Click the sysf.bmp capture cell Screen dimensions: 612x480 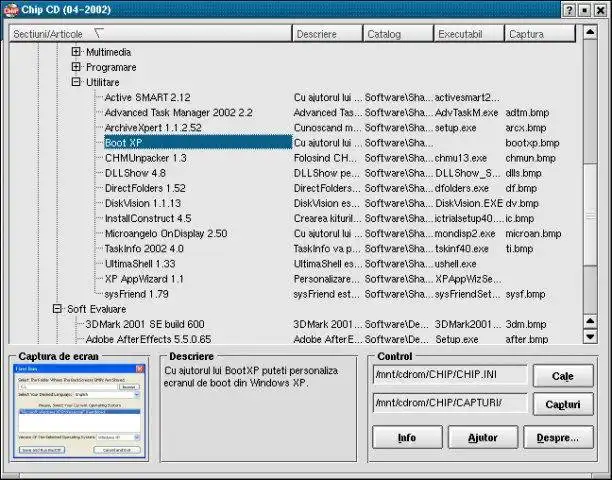coord(525,294)
